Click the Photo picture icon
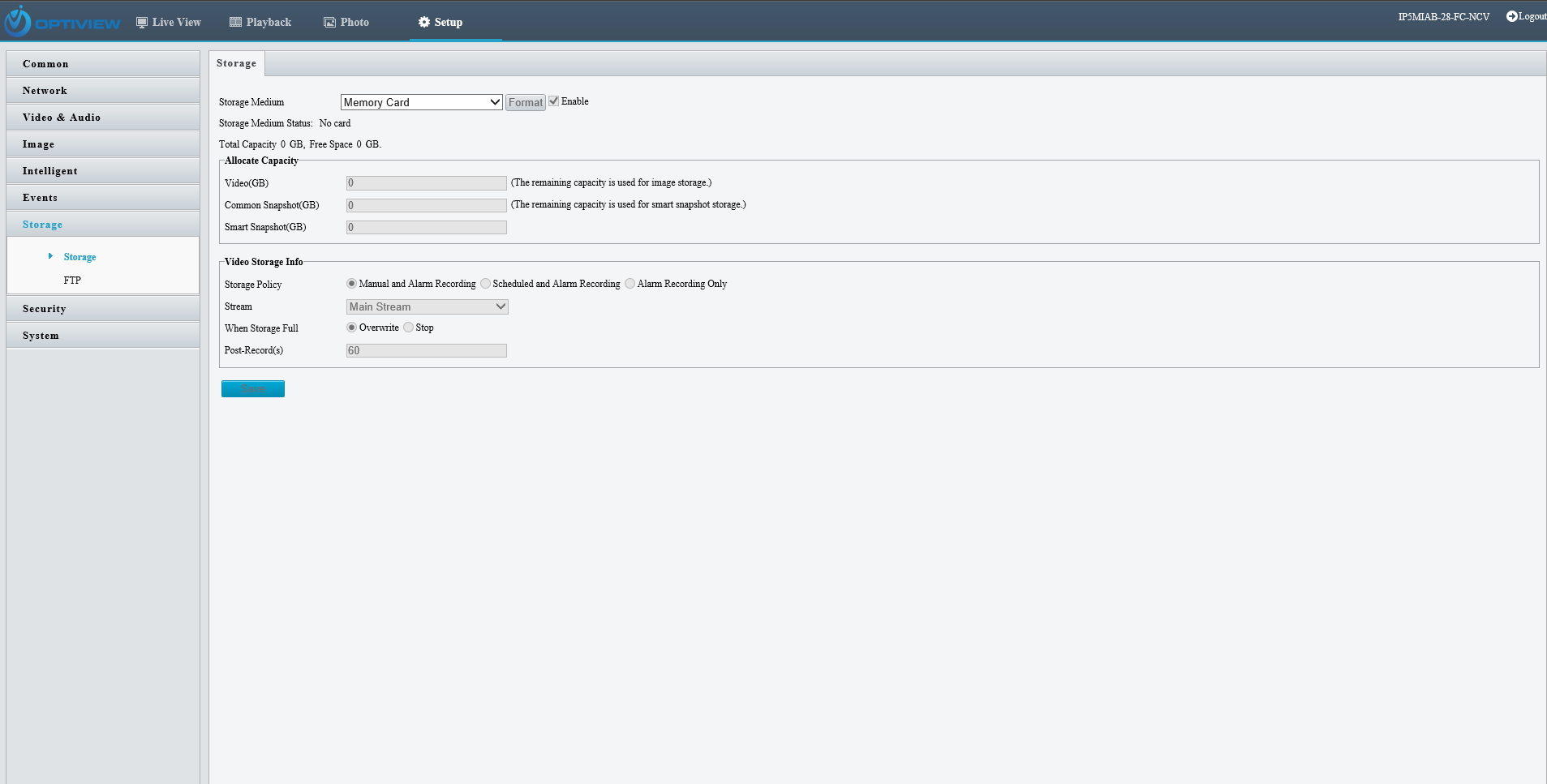This screenshot has height=784, width=1547. click(329, 23)
